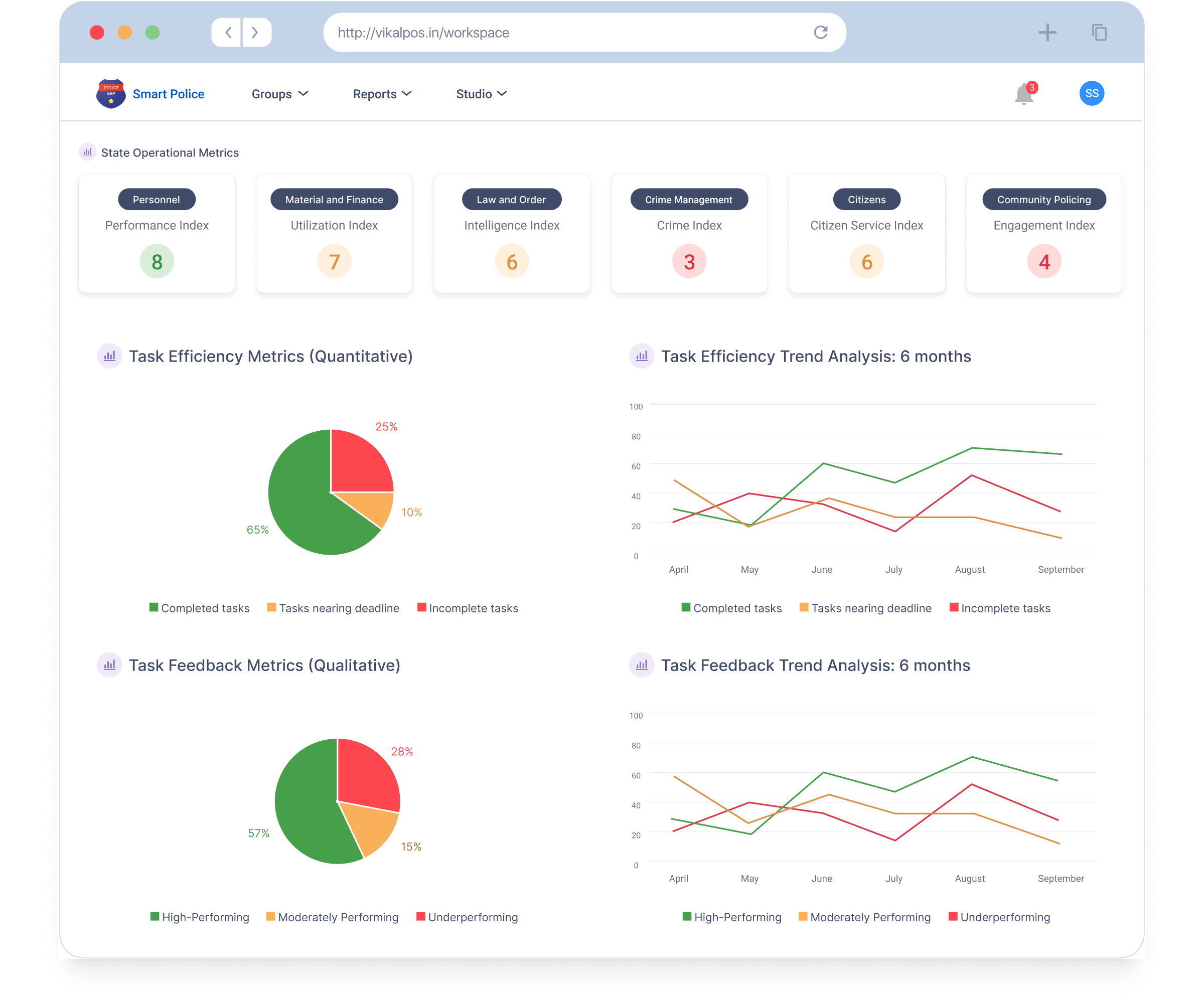Open a new tab with plus icon
This screenshot has height=995, width=1204.
click(x=1047, y=33)
